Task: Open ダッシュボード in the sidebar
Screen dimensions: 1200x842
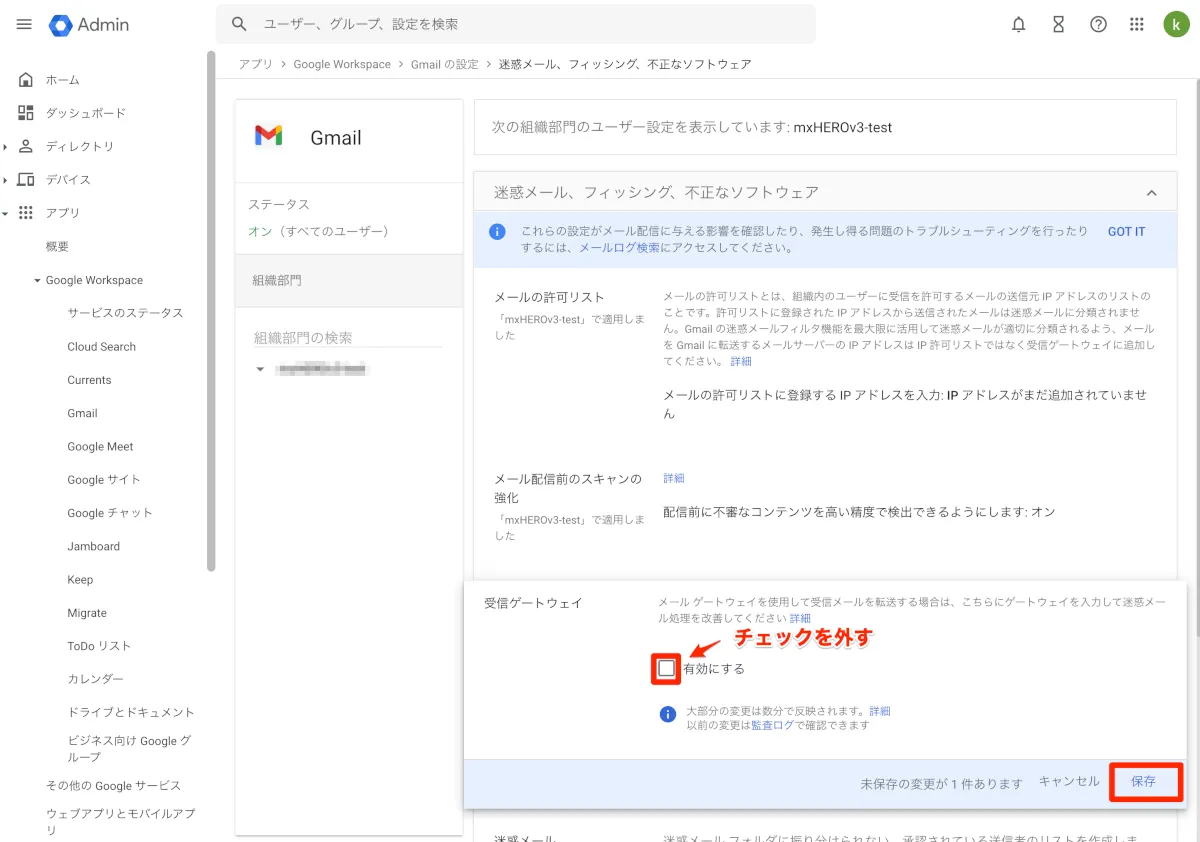Action: tap(85, 113)
